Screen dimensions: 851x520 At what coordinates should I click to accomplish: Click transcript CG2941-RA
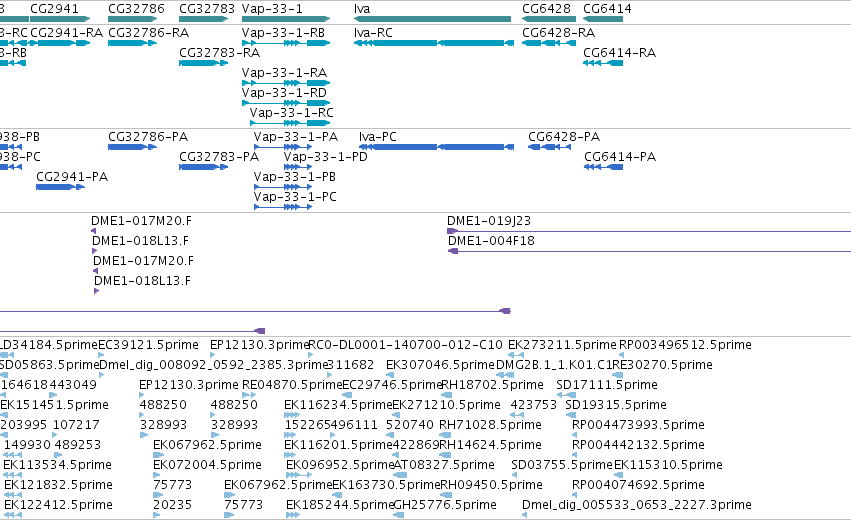point(60,43)
